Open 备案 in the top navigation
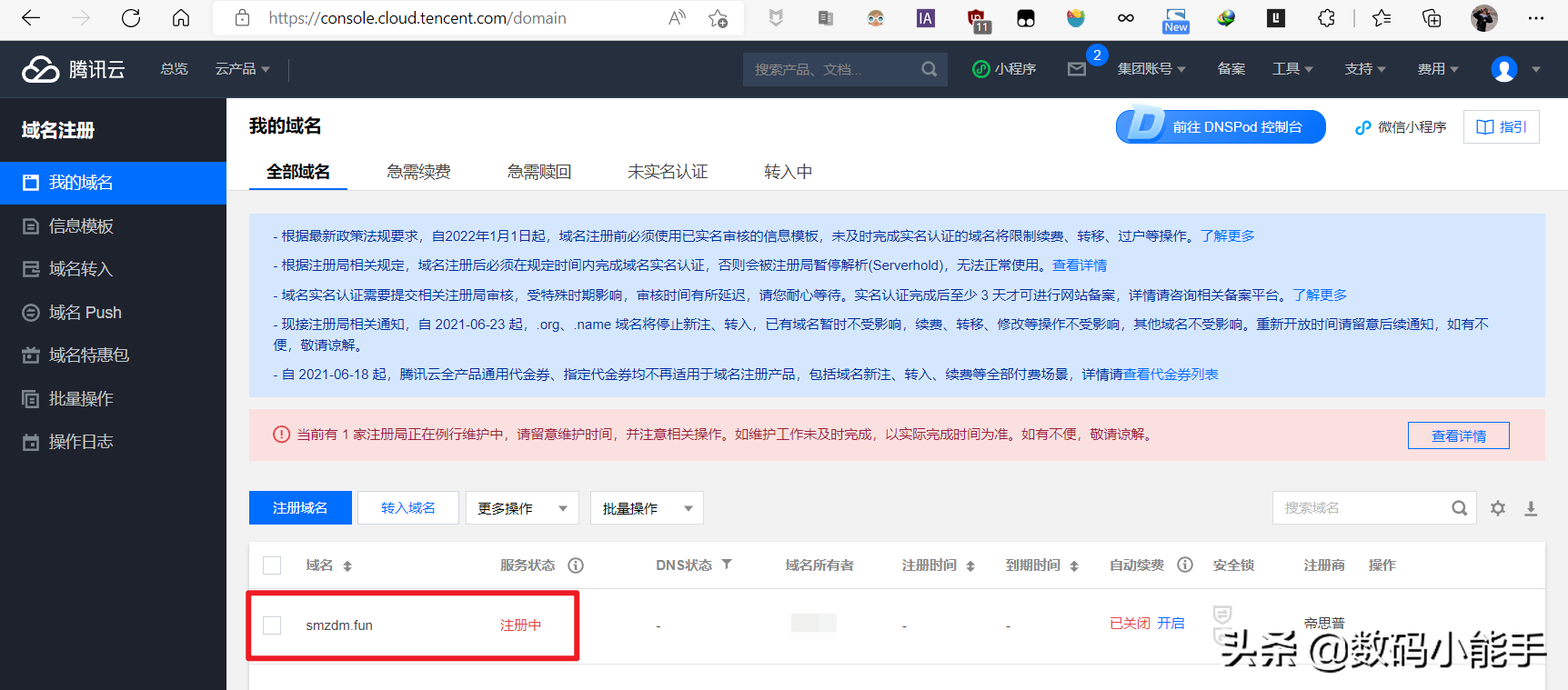Viewport: 1568px width, 690px height. [1231, 69]
